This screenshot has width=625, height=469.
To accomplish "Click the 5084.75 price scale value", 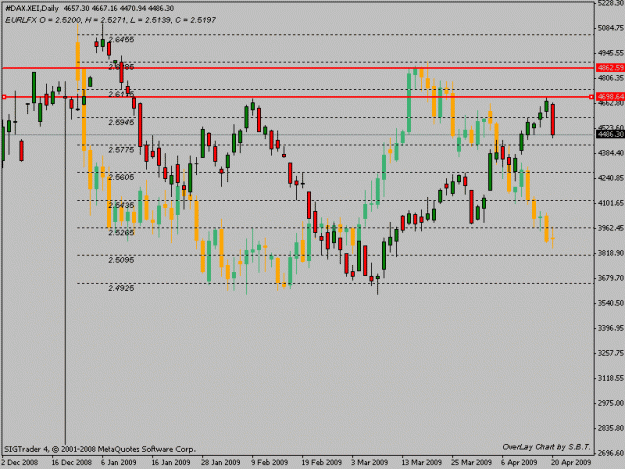I will pyautogui.click(x=611, y=28).
